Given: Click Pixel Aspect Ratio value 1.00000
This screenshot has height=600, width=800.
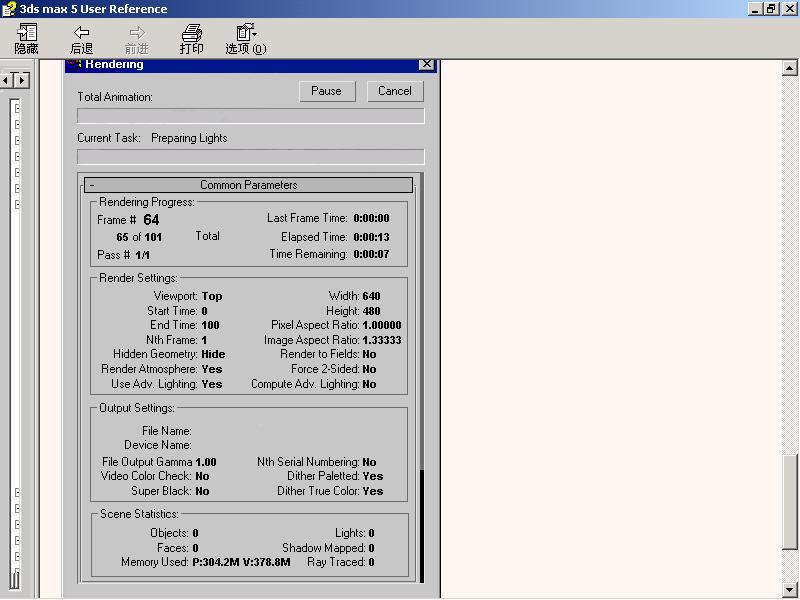Looking at the screenshot, I should tap(382, 325).
